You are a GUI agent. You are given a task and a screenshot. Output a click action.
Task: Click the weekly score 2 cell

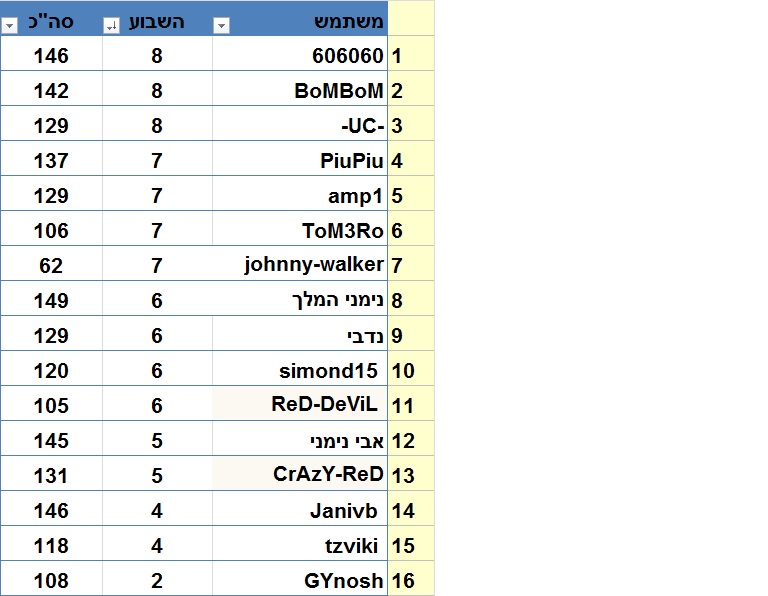point(157,580)
